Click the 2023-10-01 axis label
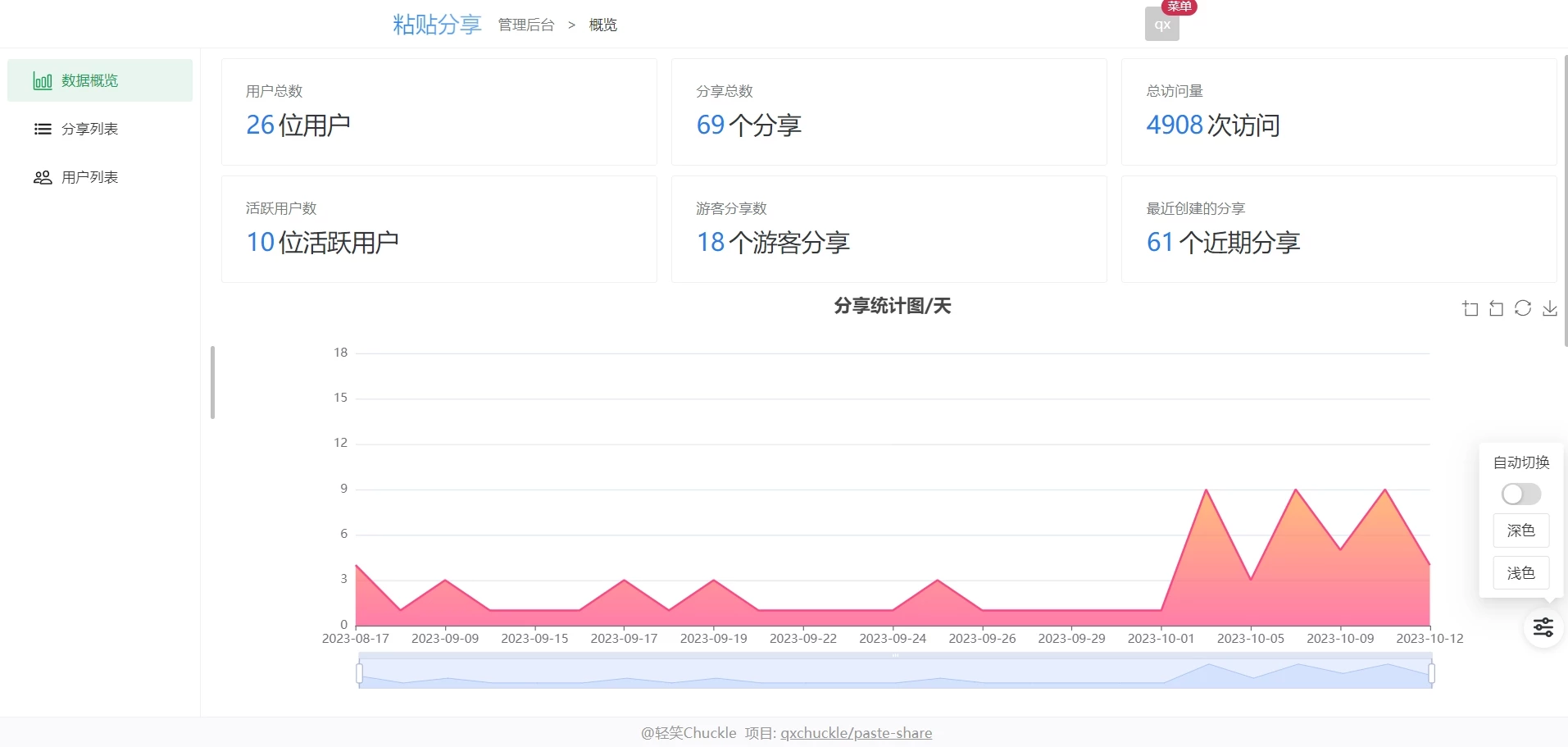1568x747 pixels. [1161, 638]
